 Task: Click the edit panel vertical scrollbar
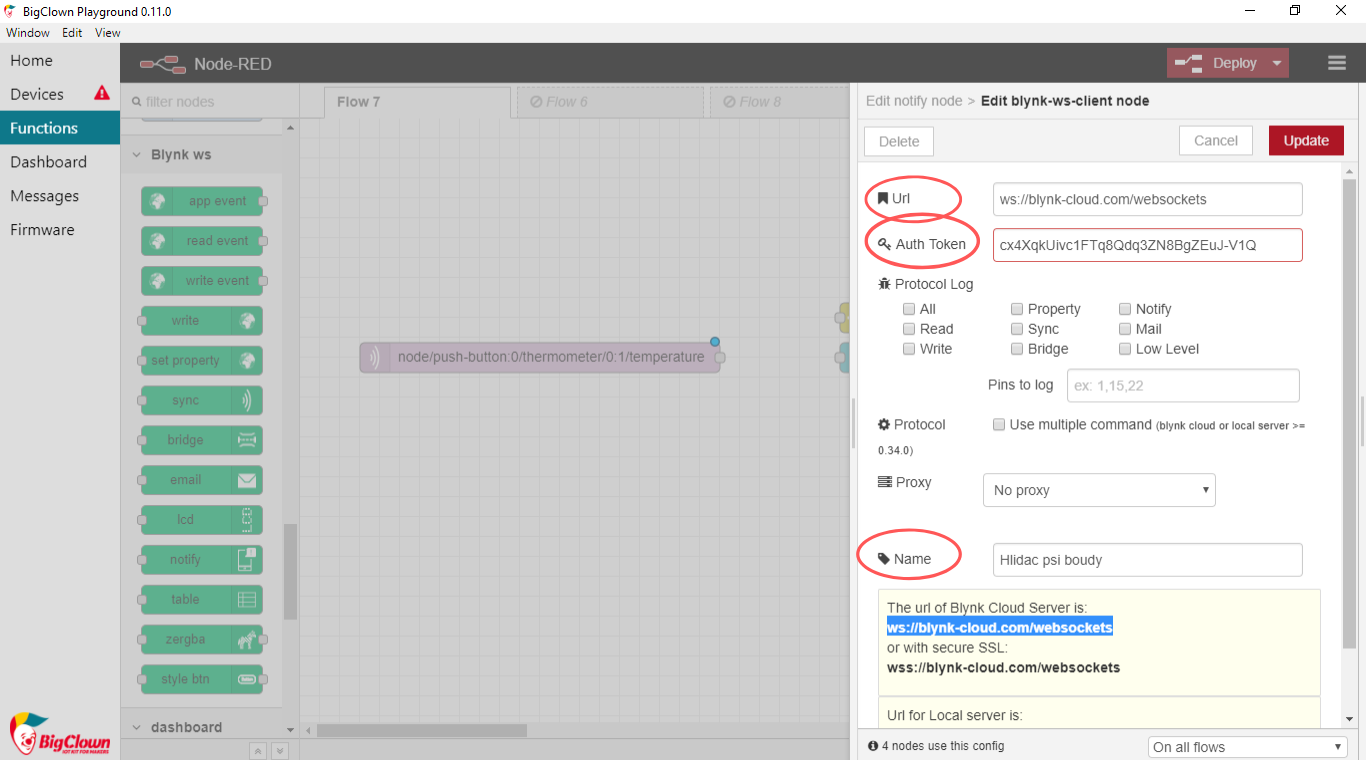[1350, 413]
